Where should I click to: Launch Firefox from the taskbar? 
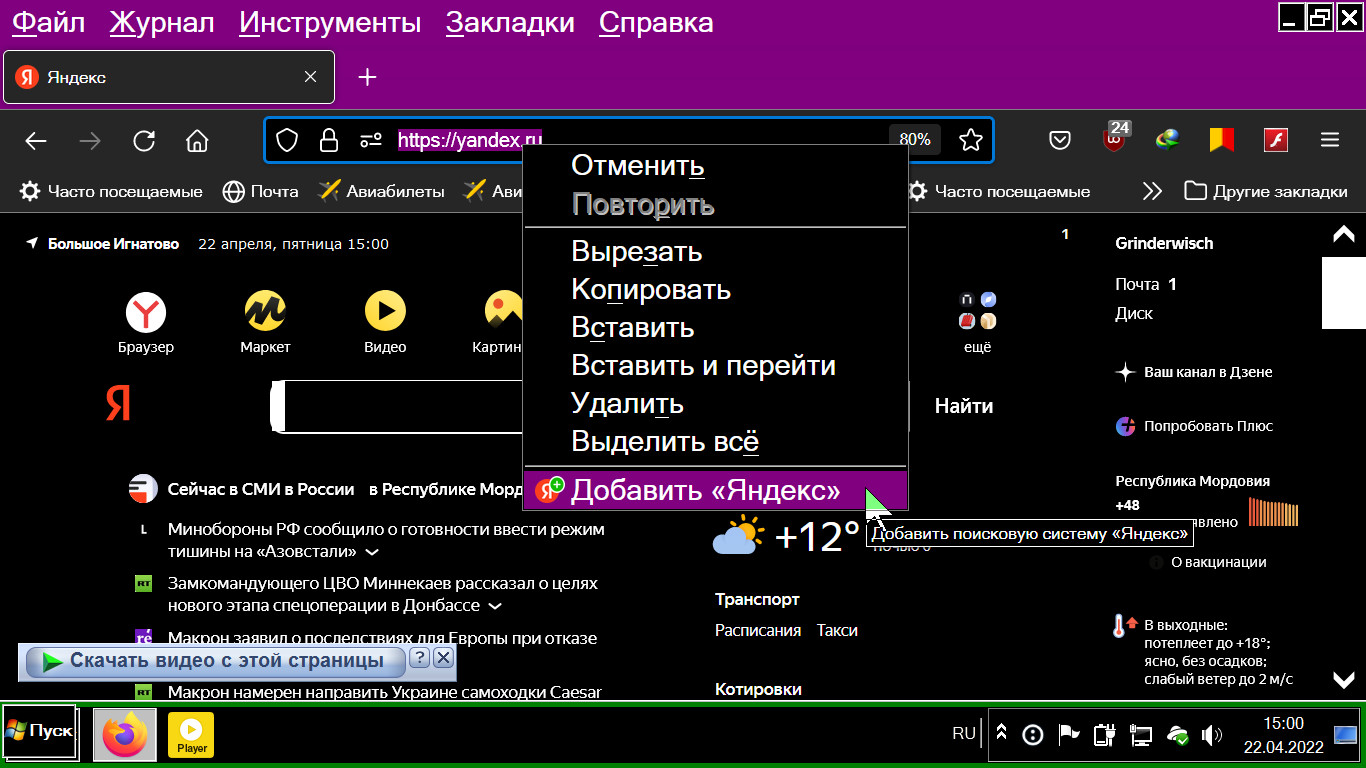click(x=125, y=736)
